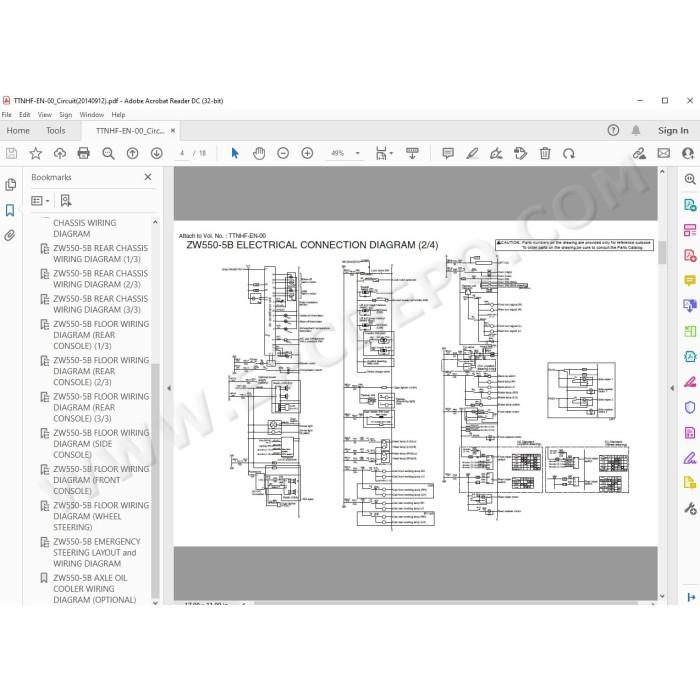Select the Highlight text pen tool
This screenshot has height=700, width=700.
472,154
